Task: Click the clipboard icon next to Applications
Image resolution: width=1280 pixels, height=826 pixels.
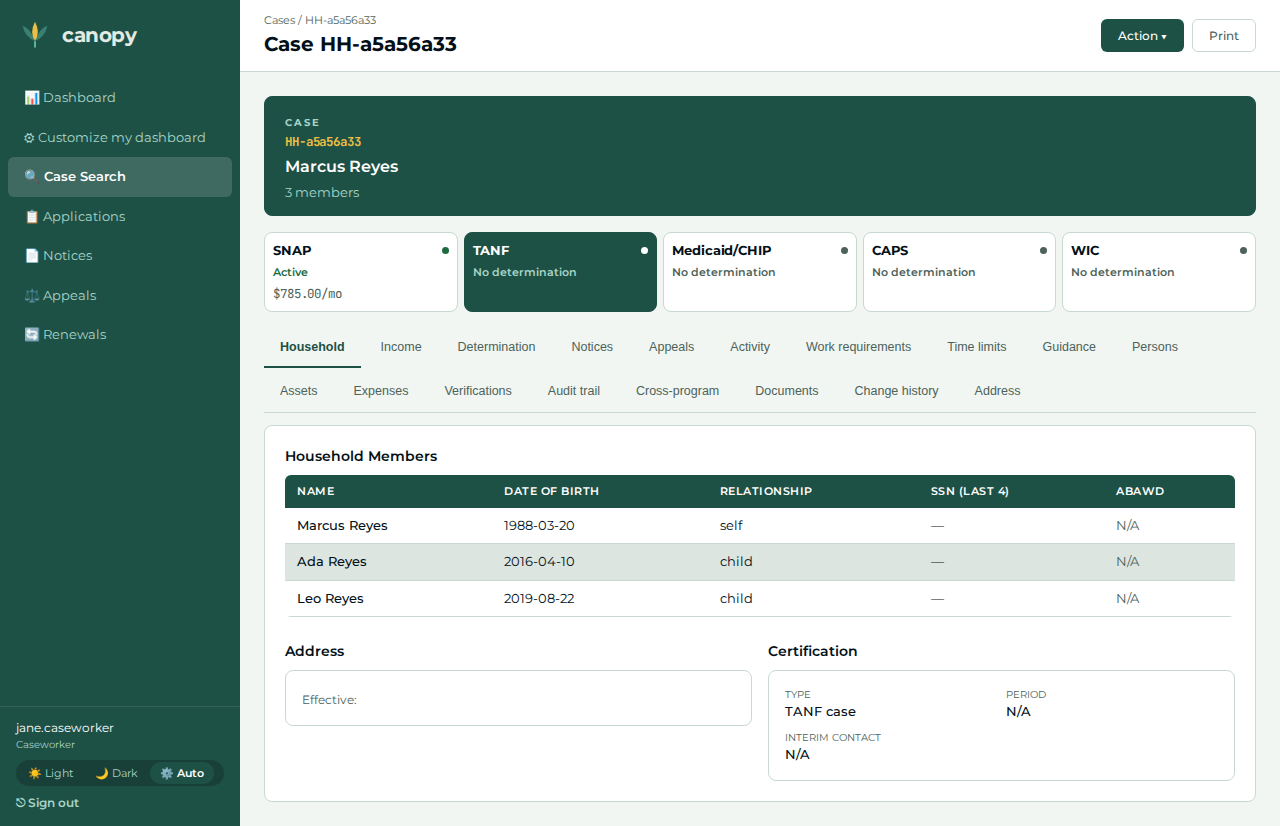Action: click(x=31, y=217)
